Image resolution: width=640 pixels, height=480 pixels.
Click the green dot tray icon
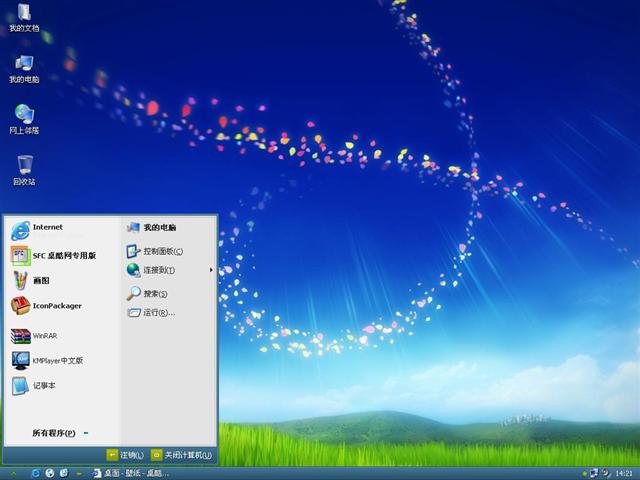[584, 474]
